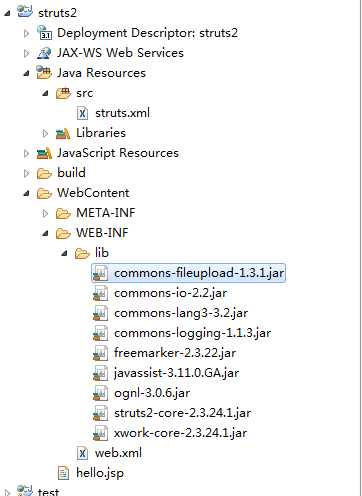Select the Libraries label

(x=101, y=133)
